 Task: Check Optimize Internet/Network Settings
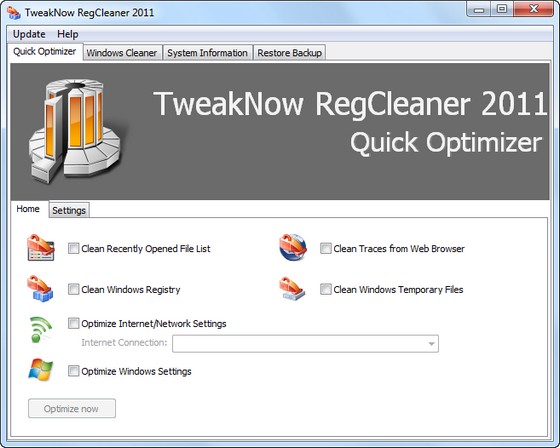click(73, 323)
